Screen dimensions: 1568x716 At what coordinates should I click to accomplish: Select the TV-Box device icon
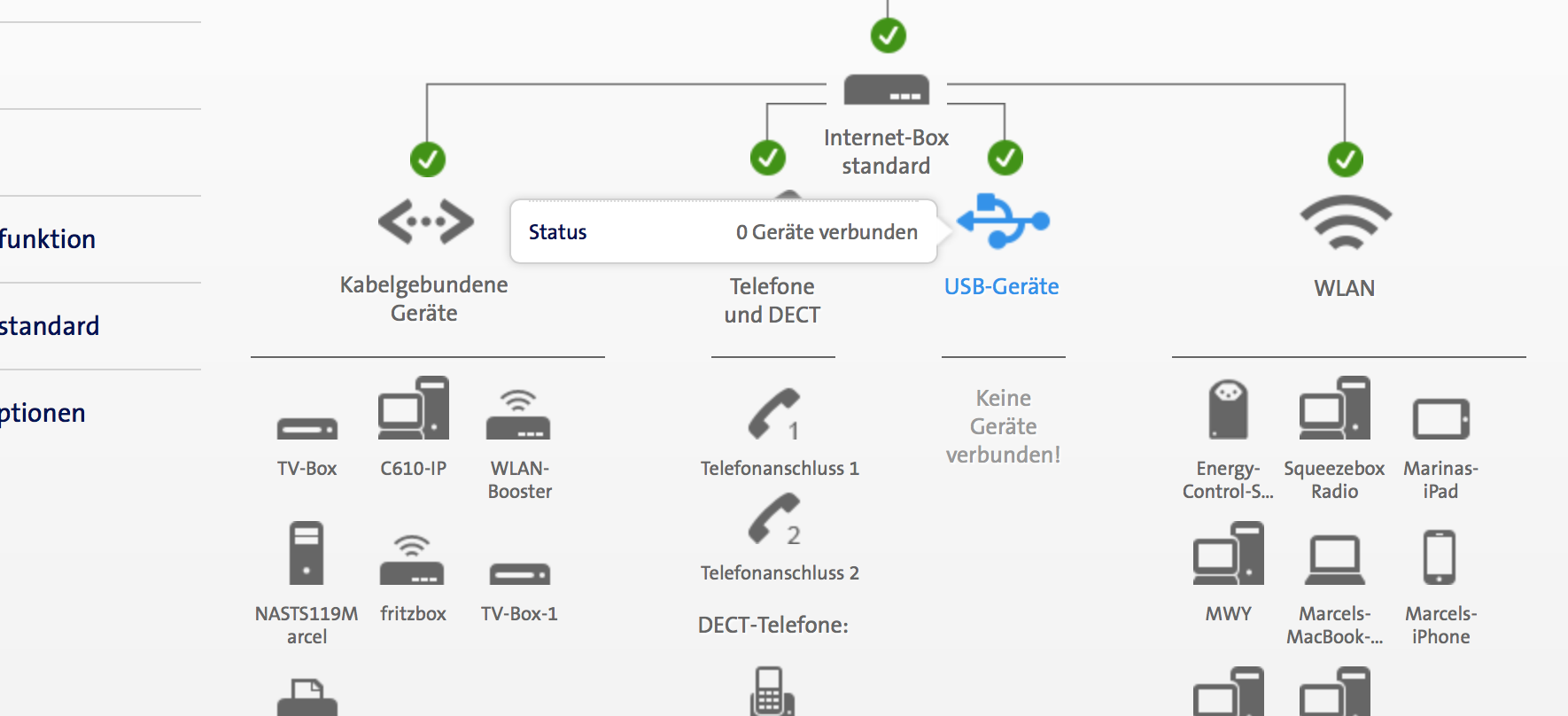pyautogui.click(x=307, y=429)
